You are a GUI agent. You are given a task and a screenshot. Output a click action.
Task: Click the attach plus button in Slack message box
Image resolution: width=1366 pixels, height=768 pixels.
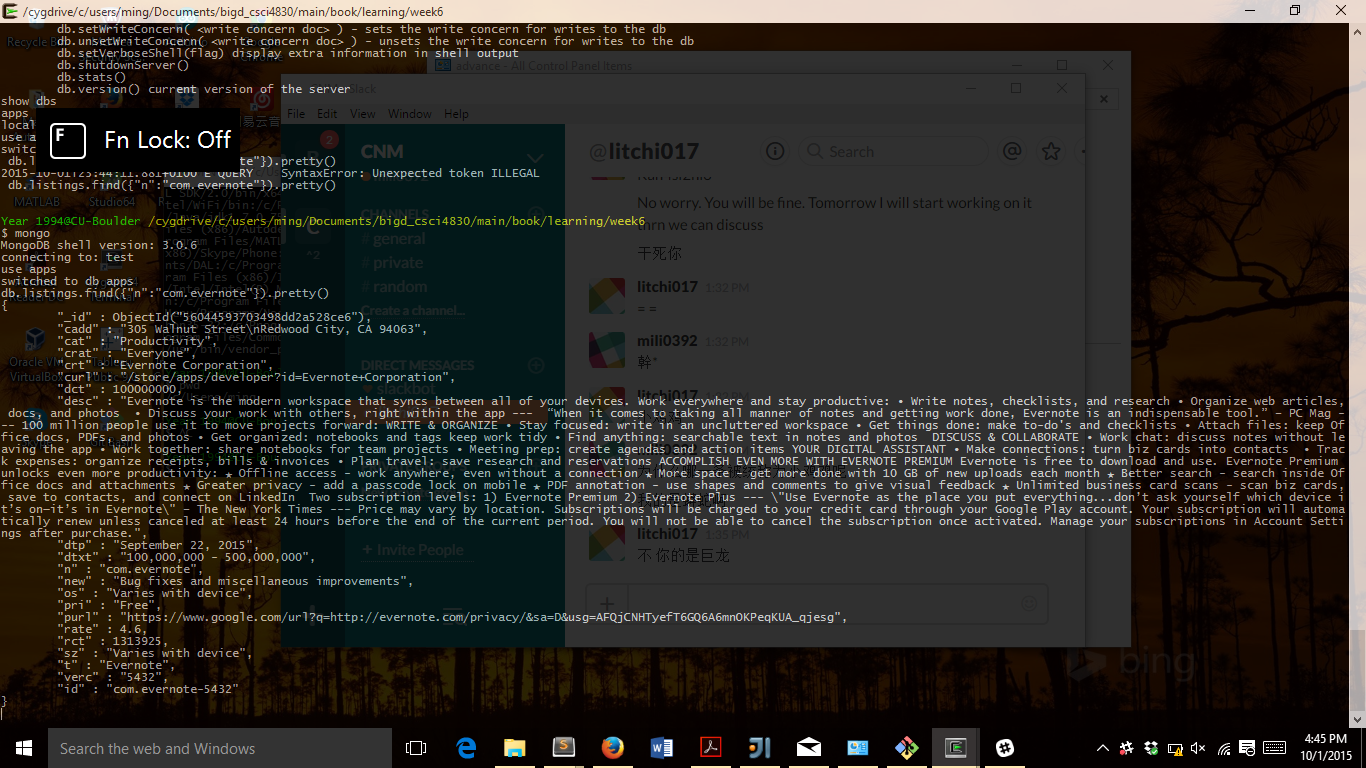tap(606, 603)
